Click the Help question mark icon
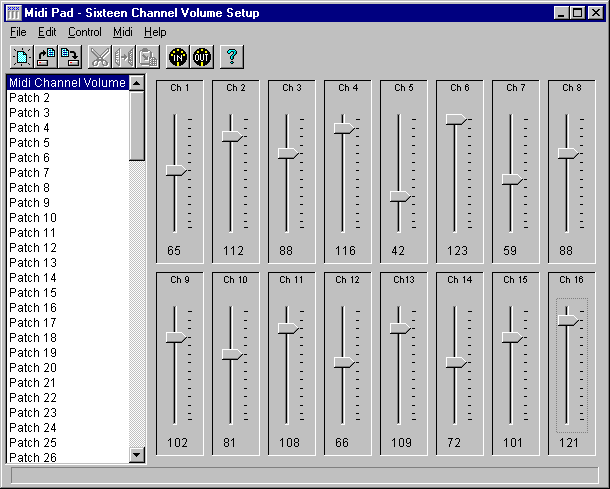 click(x=231, y=56)
